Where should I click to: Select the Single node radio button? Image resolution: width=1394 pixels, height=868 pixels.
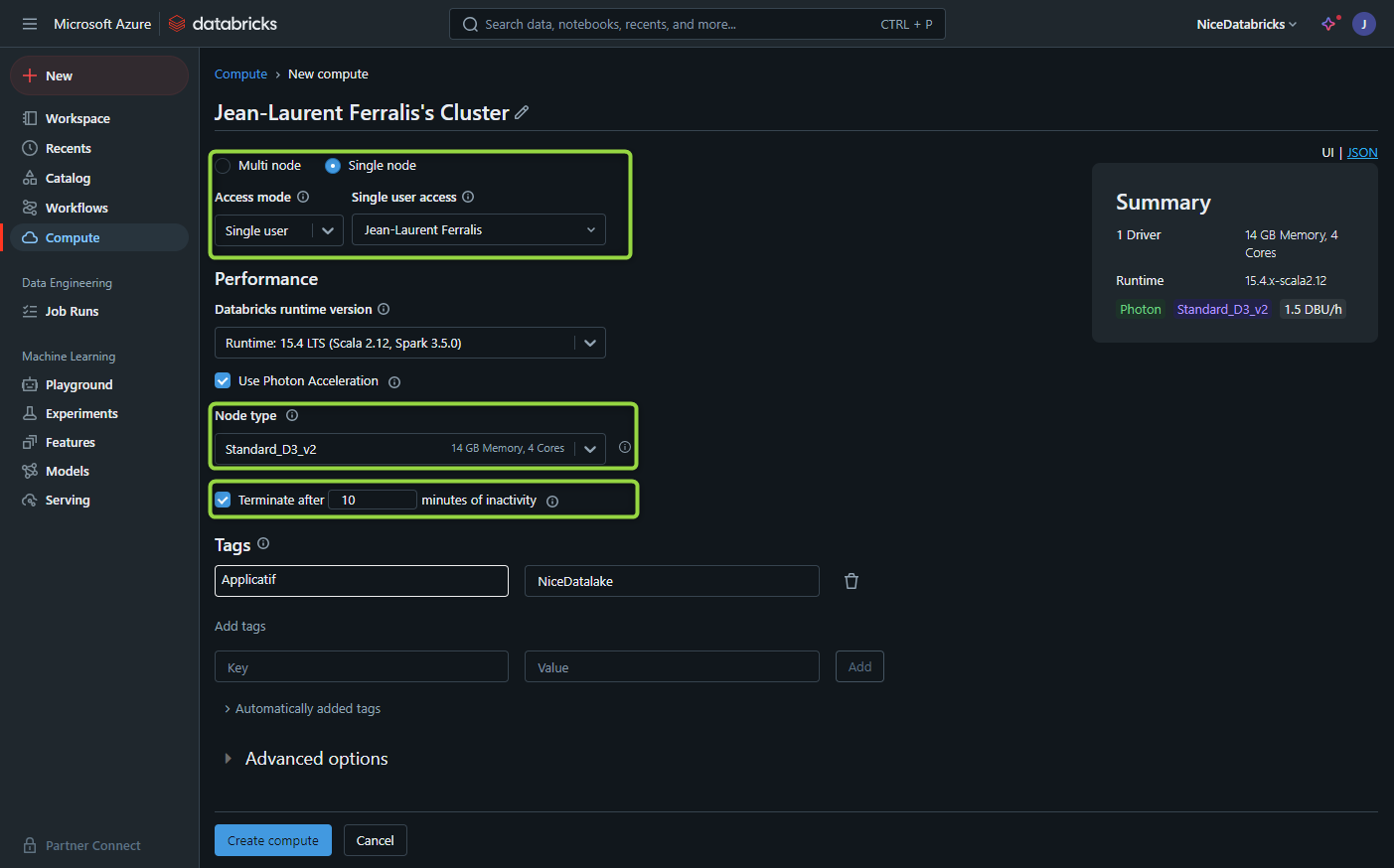pos(333,166)
